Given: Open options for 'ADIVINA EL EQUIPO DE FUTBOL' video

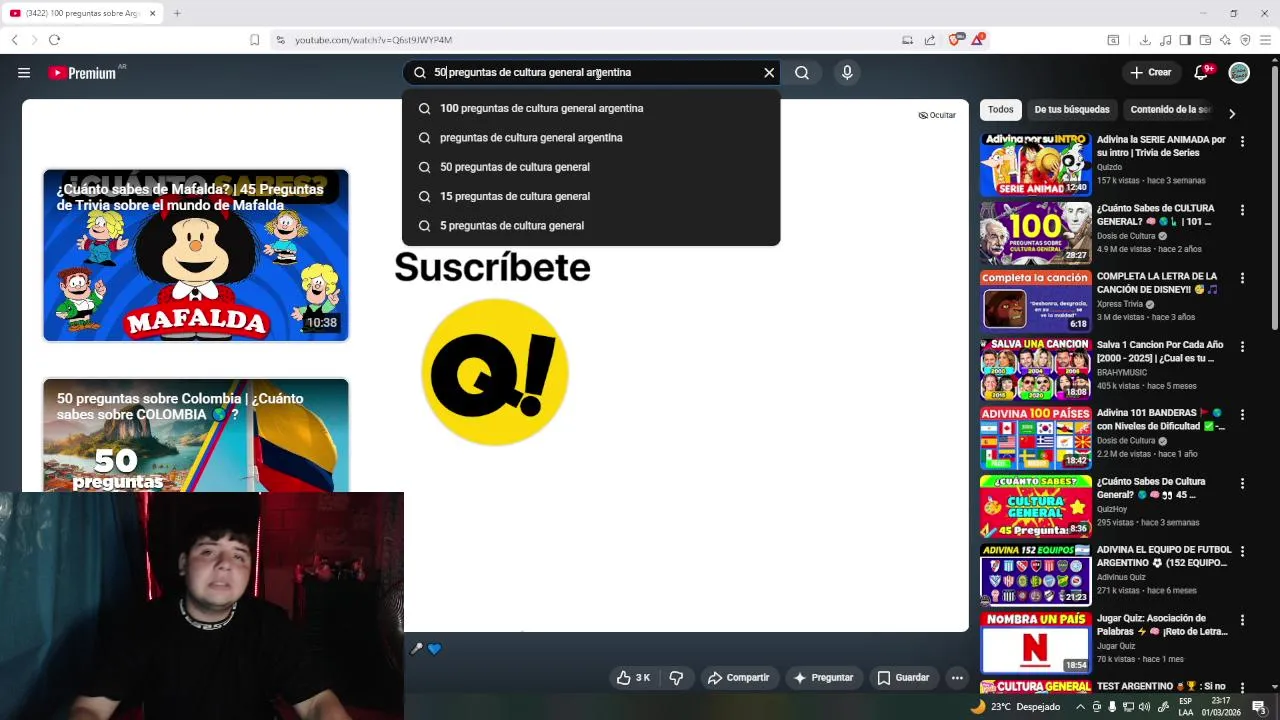Looking at the screenshot, I should point(1242,552).
